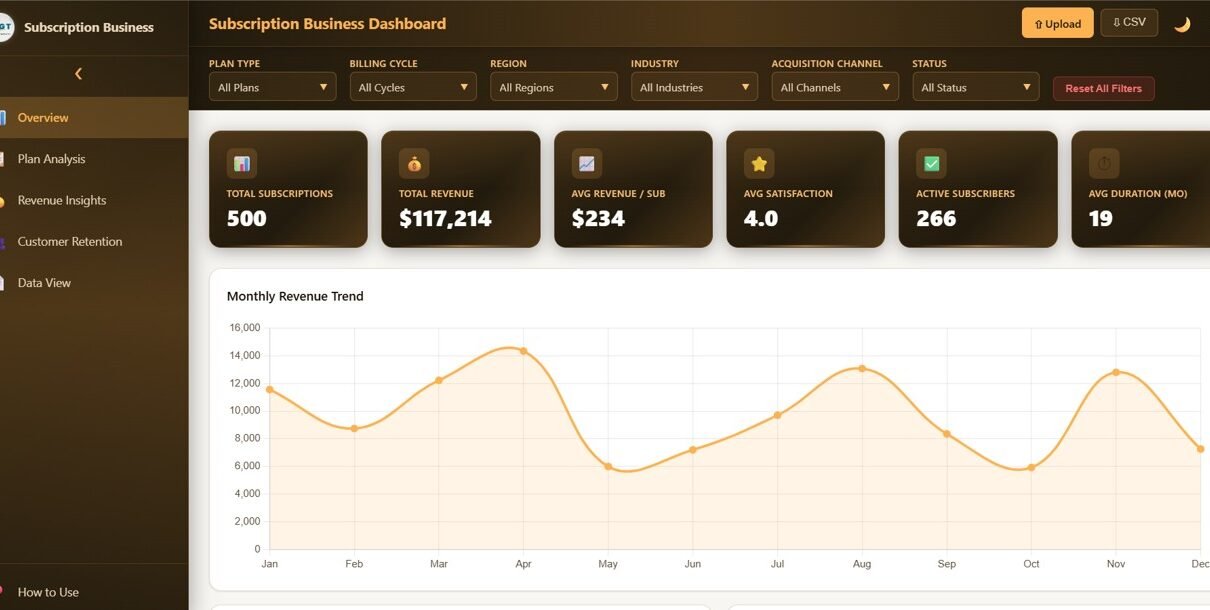Viewport: 1210px width, 610px height.
Task: Click the money bag icon on Total Revenue card
Action: [x=414, y=163]
